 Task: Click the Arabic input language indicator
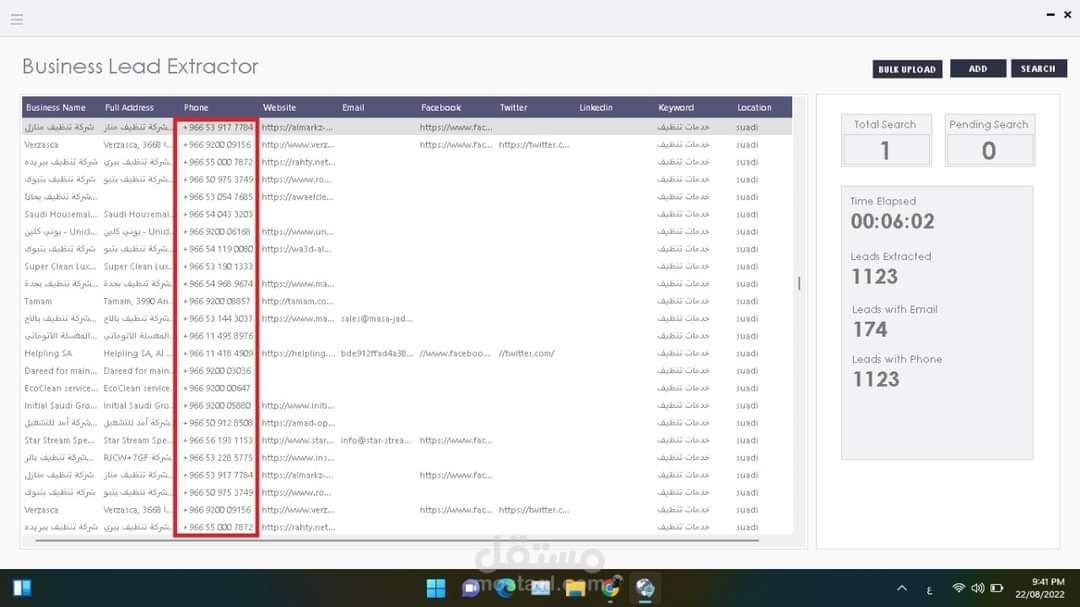click(x=929, y=590)
